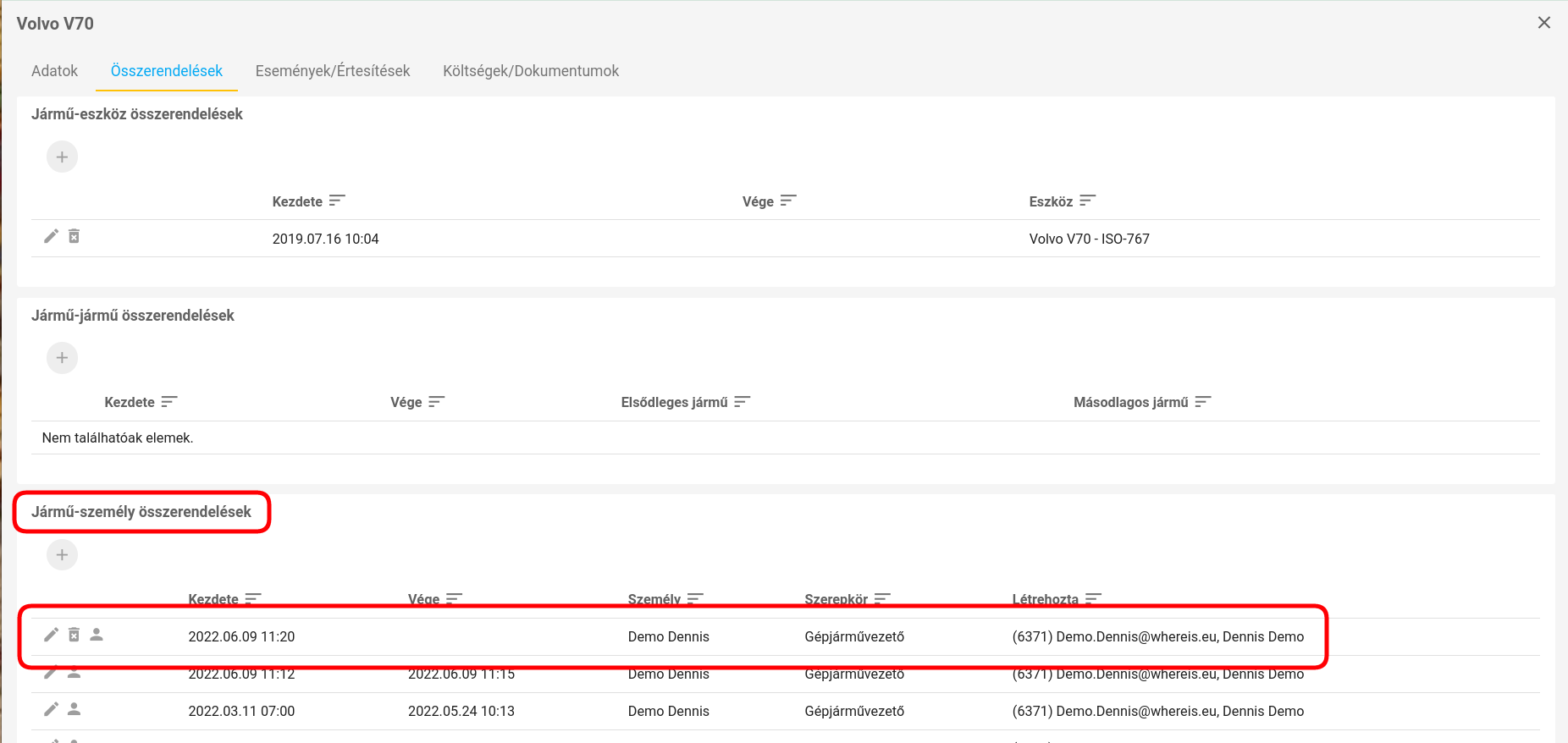This screenshot has height=743, width=1568.
Task: Sort vehicle assignments by Elsődleges jármű
Action: tap(743, 402)
